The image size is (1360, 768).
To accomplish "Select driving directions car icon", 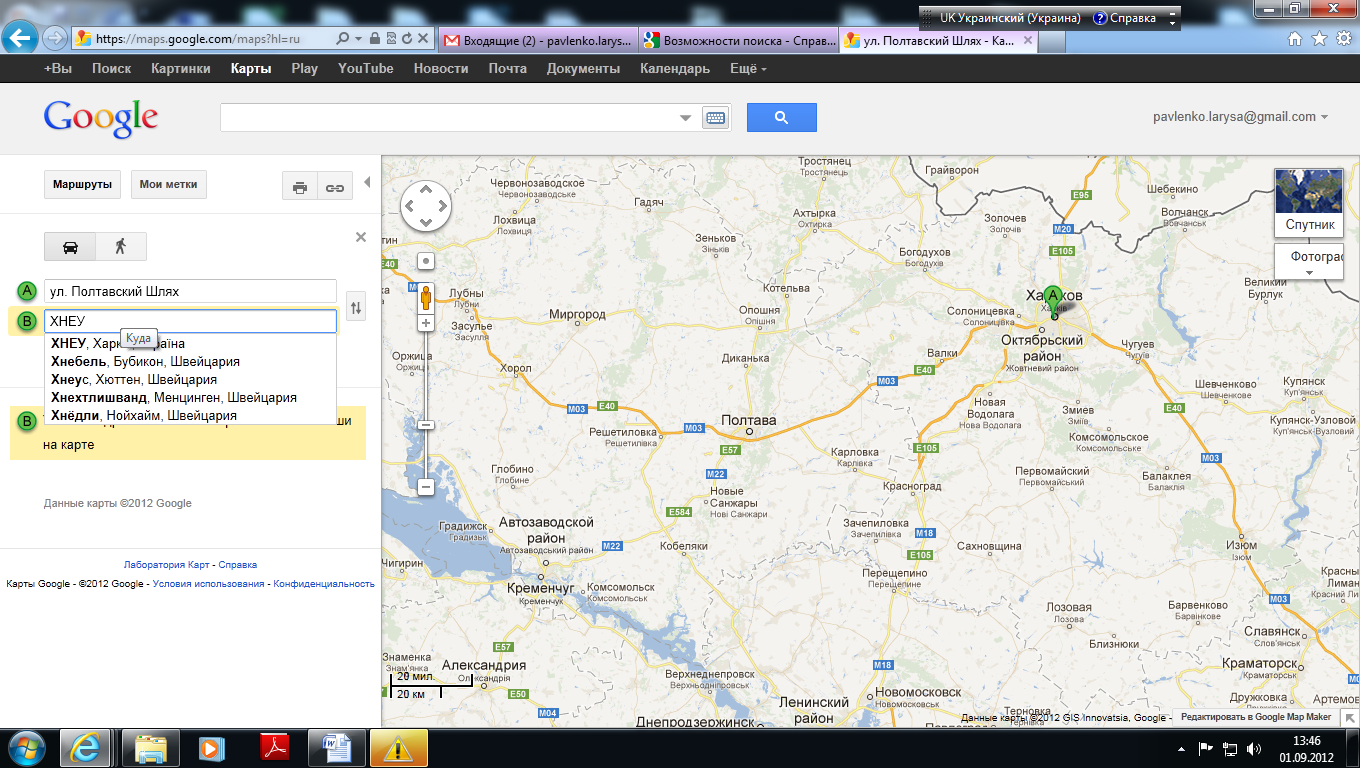I will coord(70,247).
